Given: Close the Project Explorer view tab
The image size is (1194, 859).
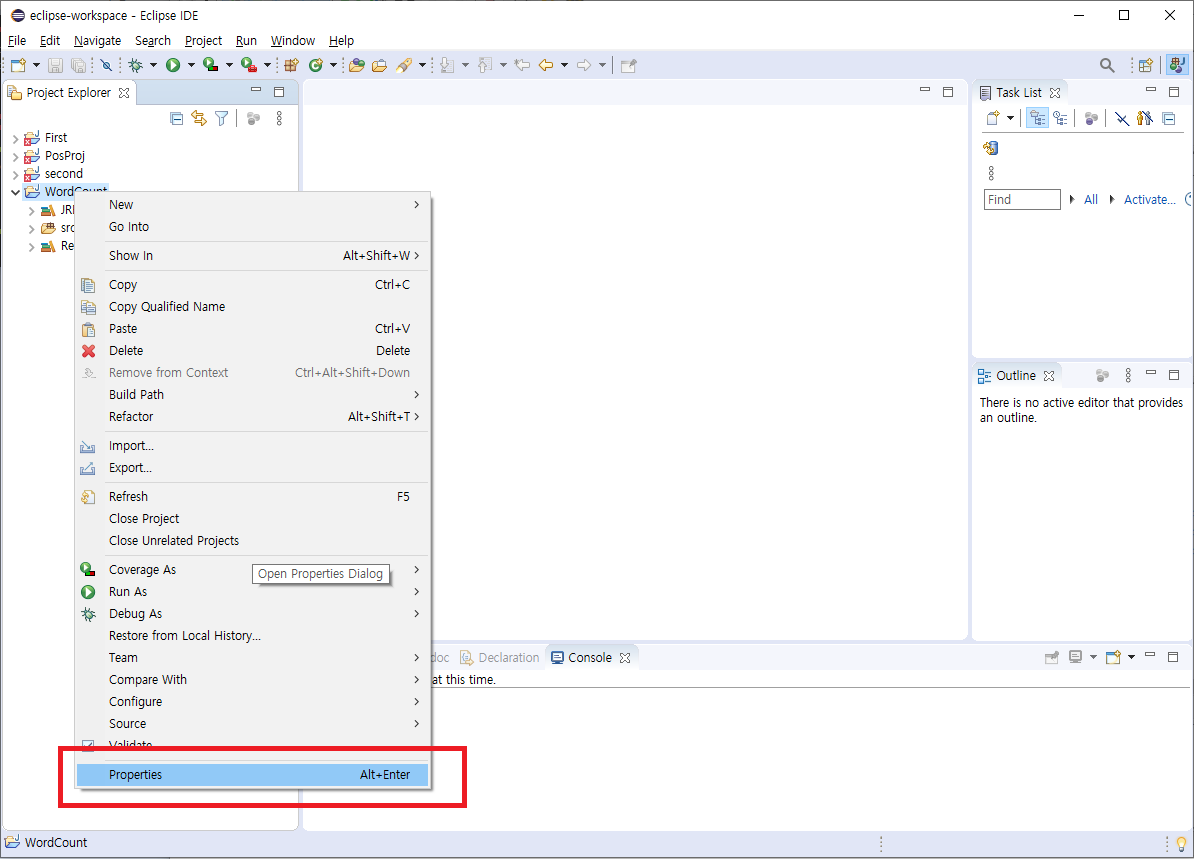Looking at the screenshot, I should 124,93.
